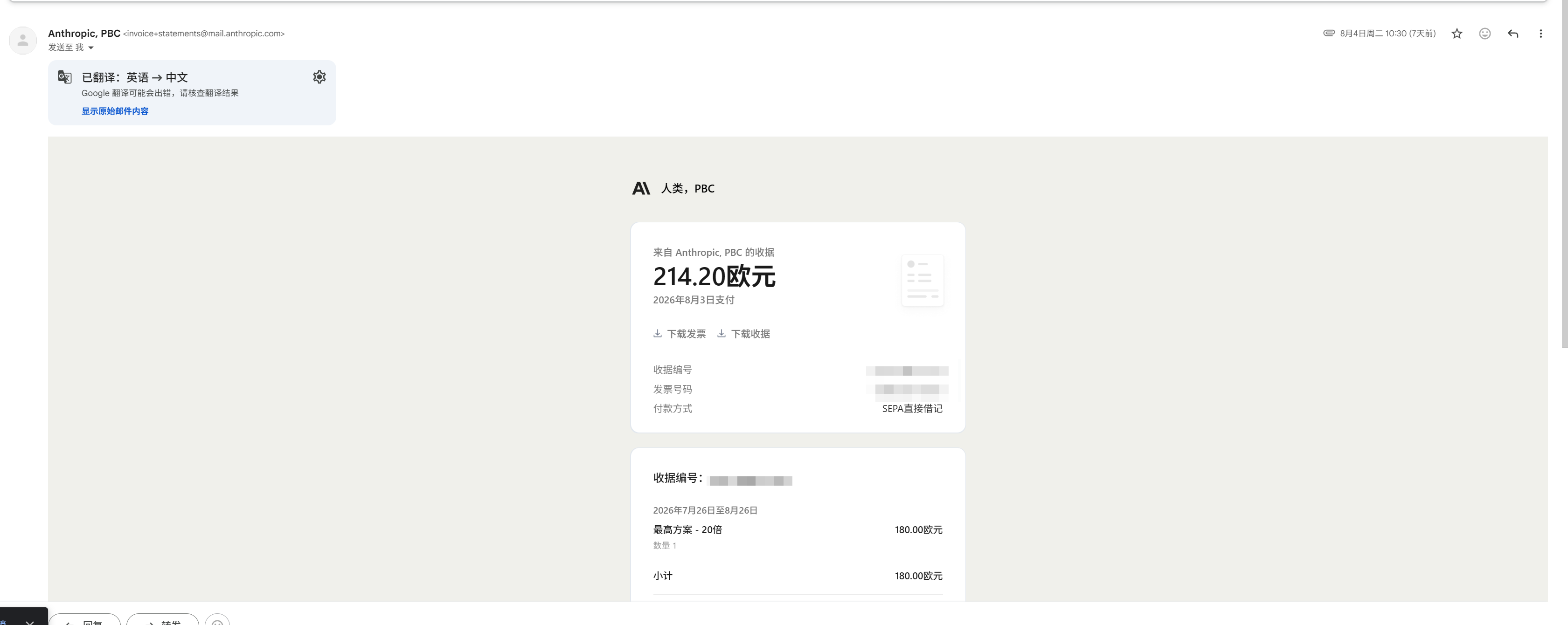
Task: Expand recipient details arrow next to 发送至 我
Action: point(90,48)
